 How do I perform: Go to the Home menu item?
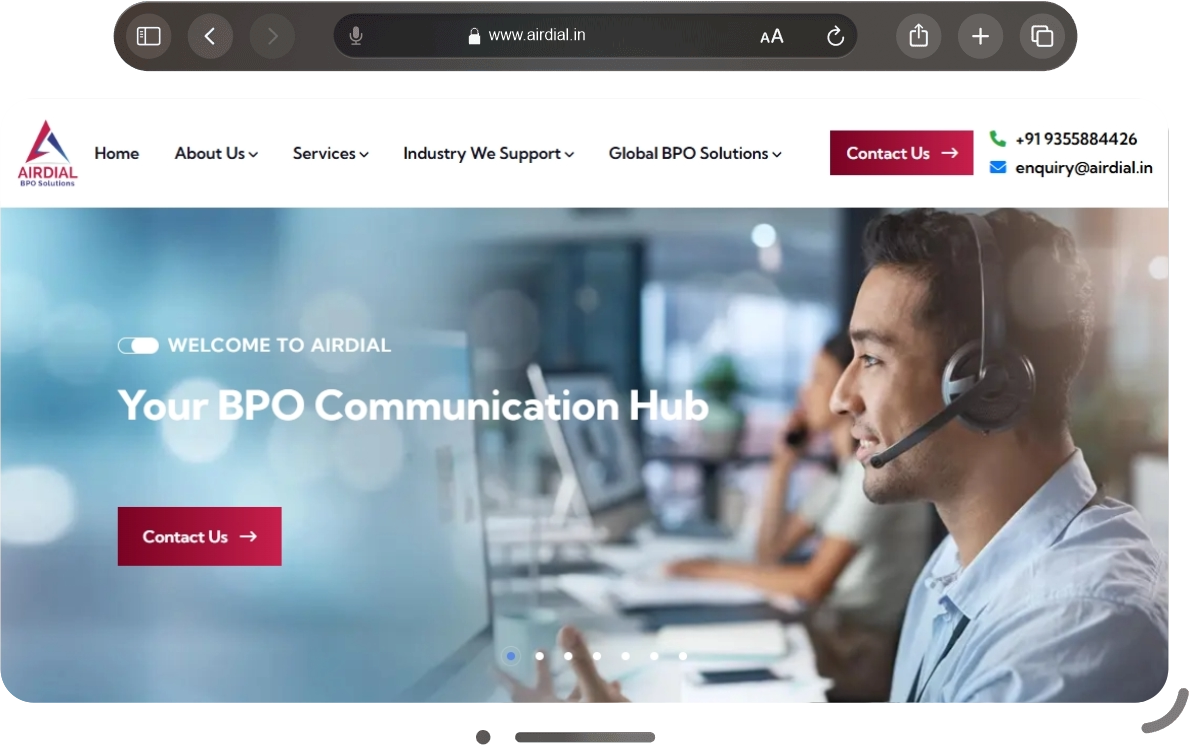click(x=117, y=153)
